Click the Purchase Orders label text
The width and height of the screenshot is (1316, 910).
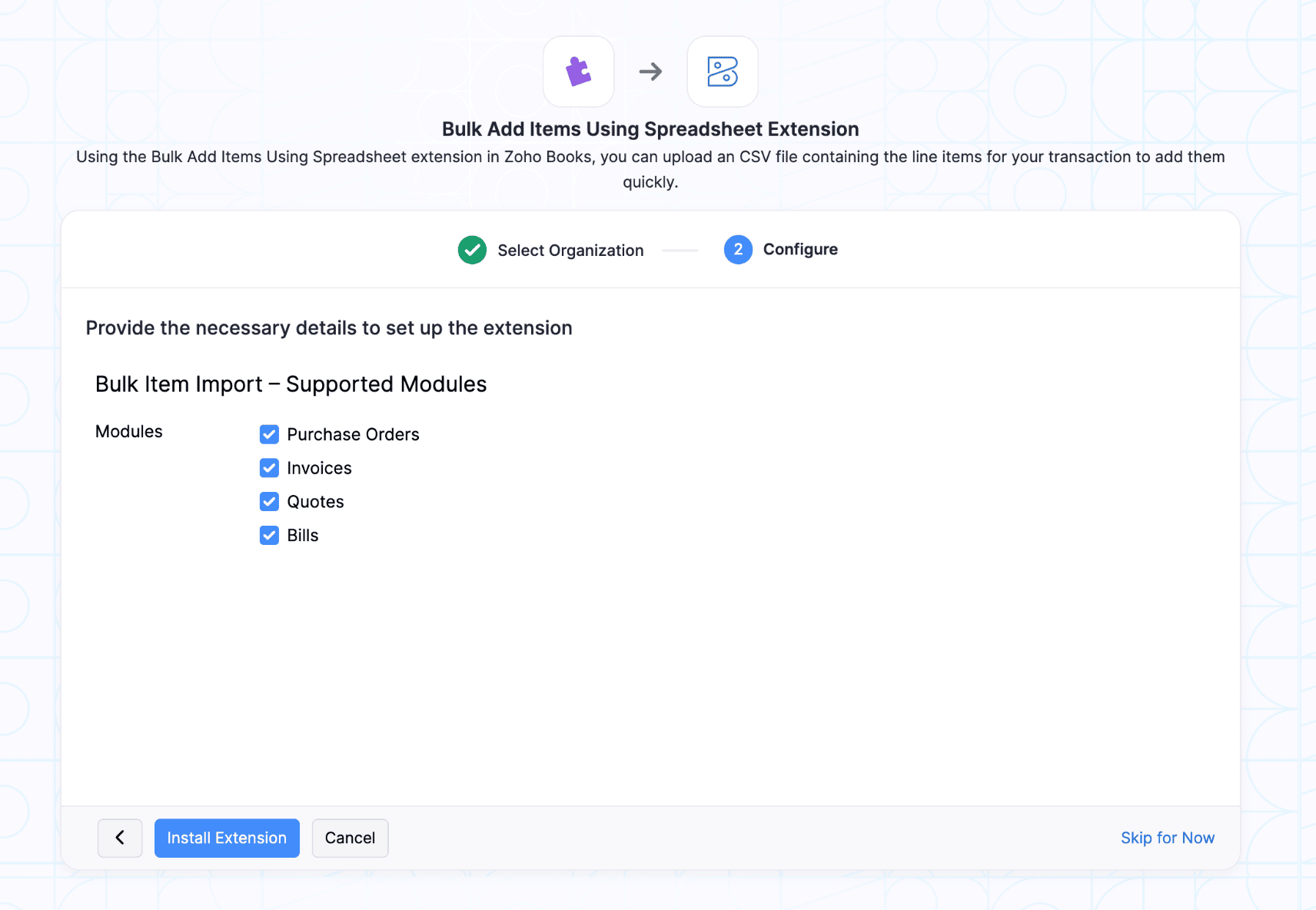pyautogui.click(x=353, y=434)
